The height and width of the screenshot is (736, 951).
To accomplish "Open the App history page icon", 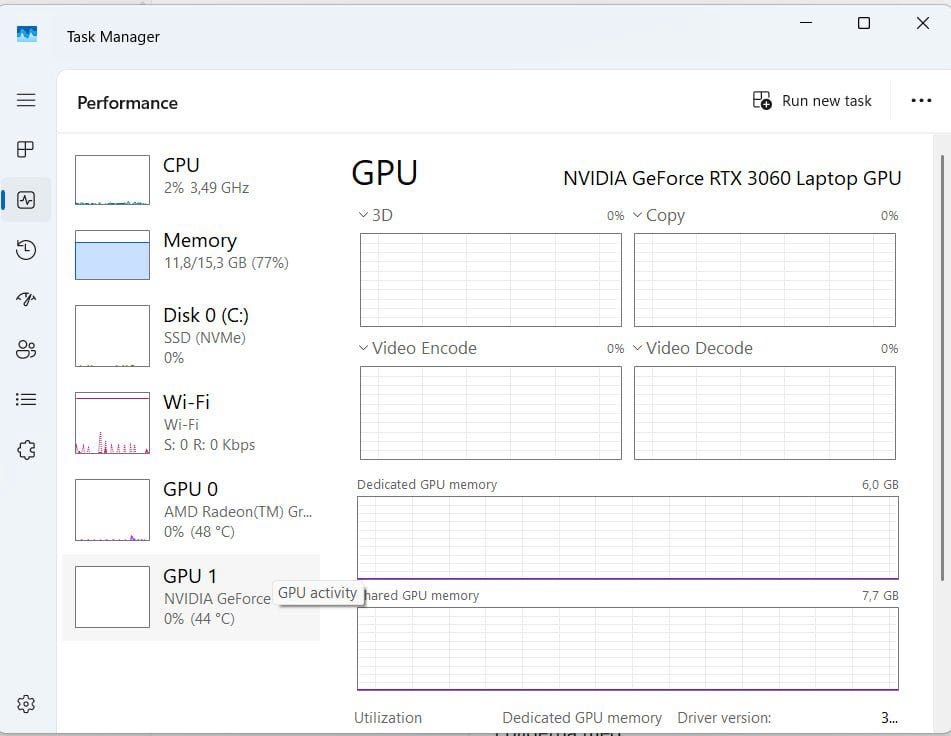I will [26, 250].
